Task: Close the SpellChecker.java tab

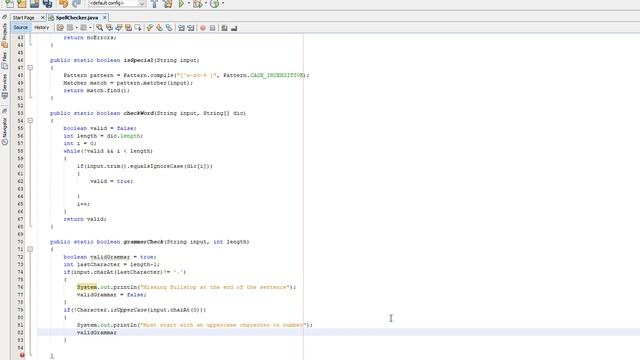Action: 104,18
